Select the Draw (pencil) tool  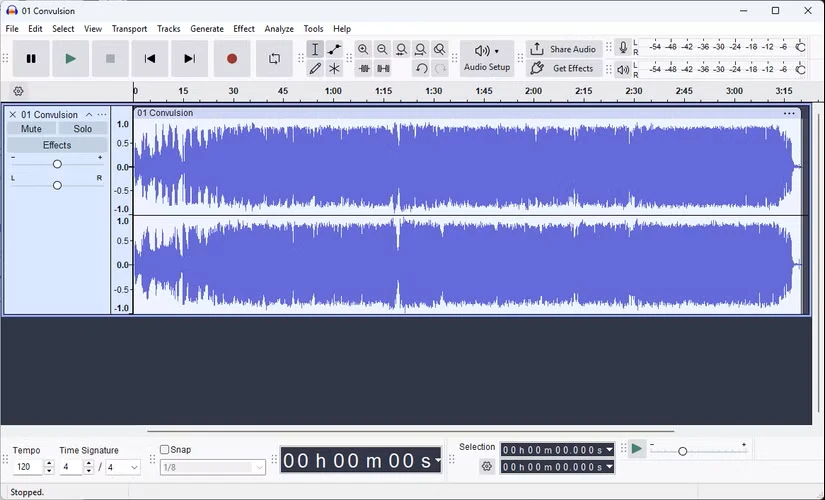pyautogui.click(x=315, y=68)
